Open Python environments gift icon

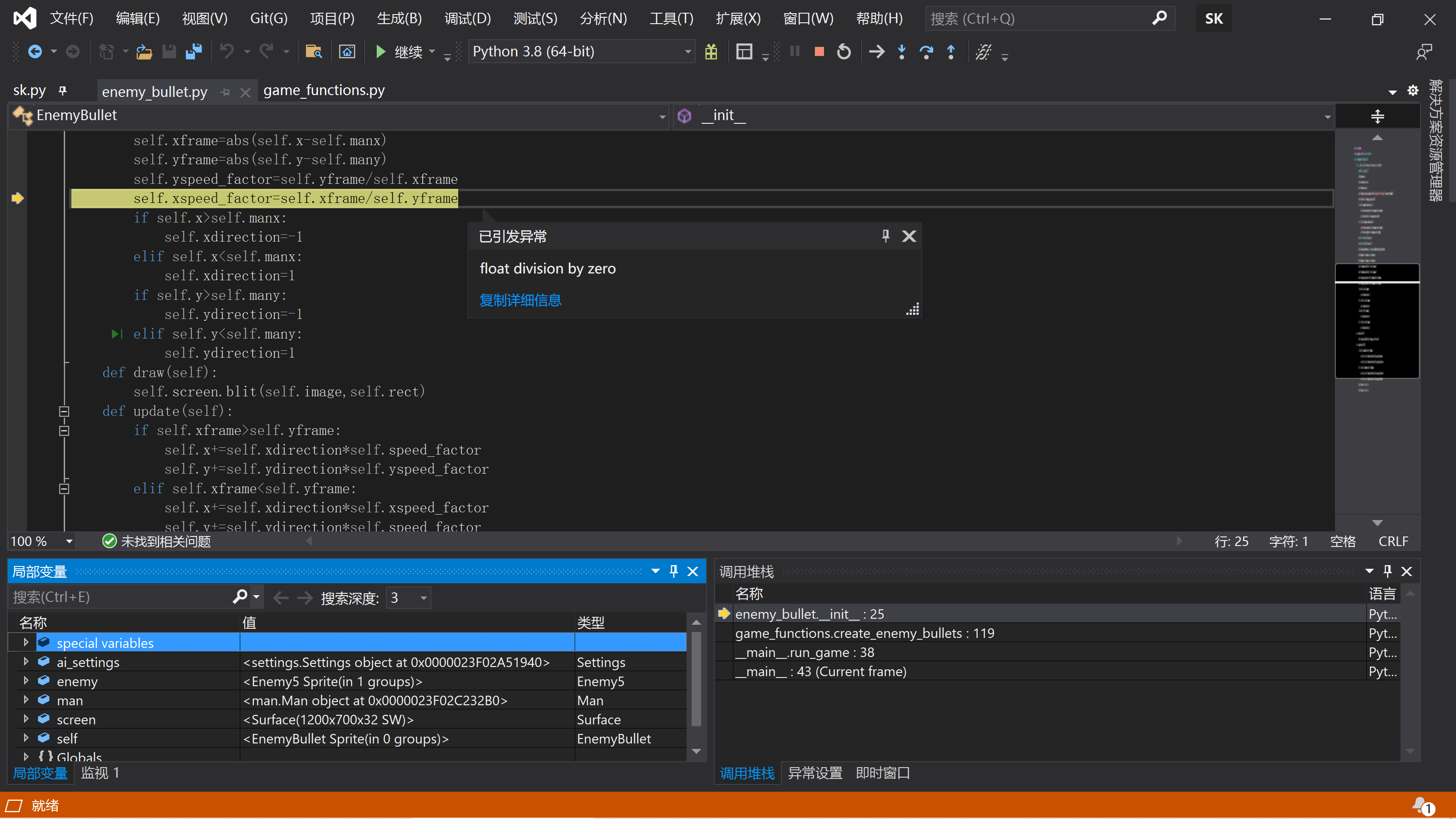coord(711,52)
